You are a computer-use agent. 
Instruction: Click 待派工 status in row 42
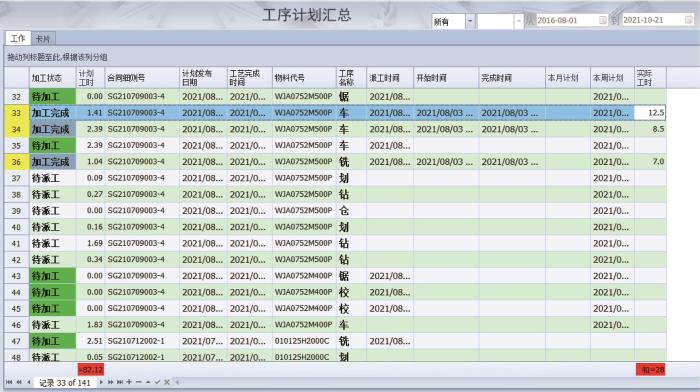[x=52, y=259]
